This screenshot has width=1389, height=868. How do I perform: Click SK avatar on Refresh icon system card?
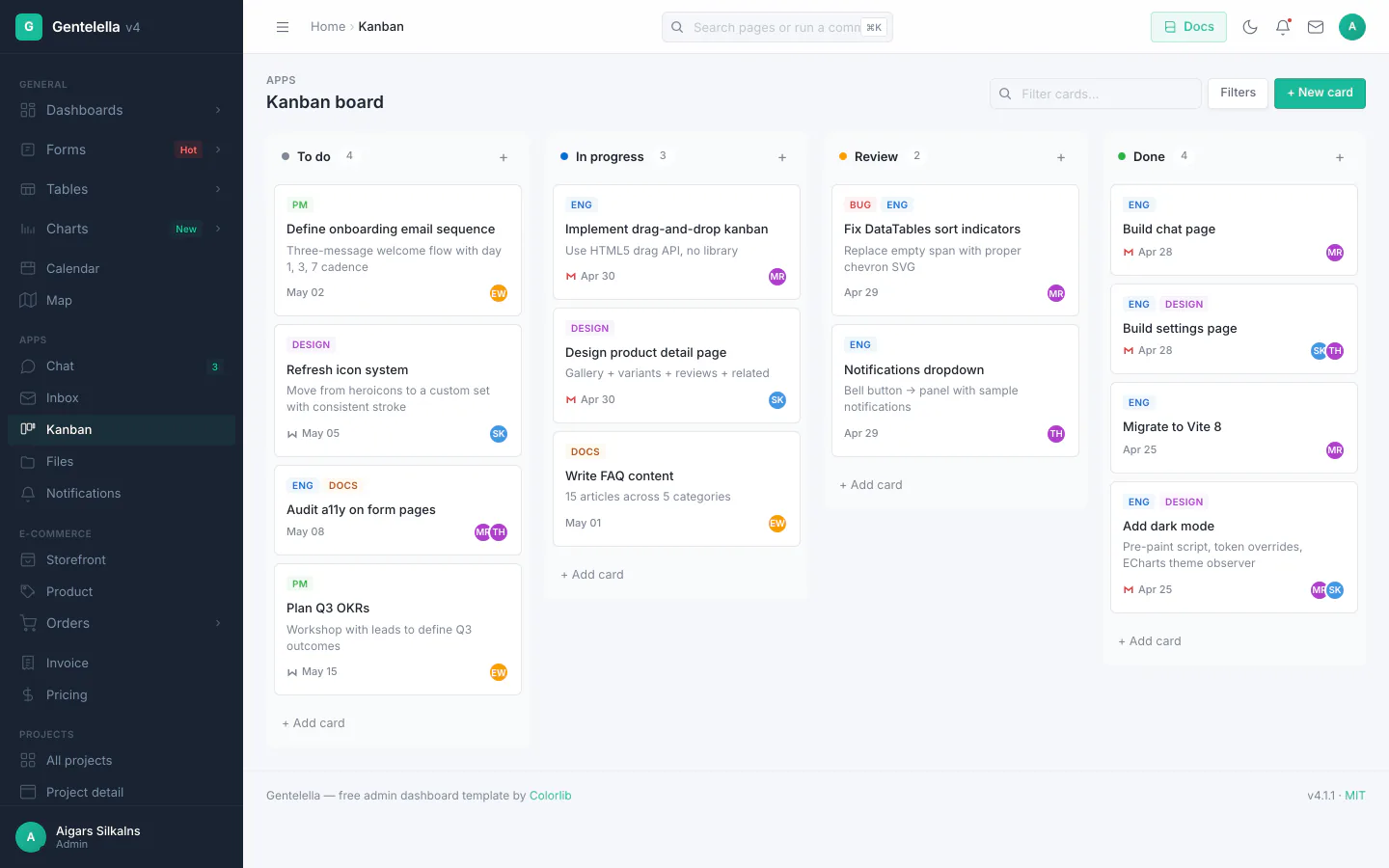point(499,434)
